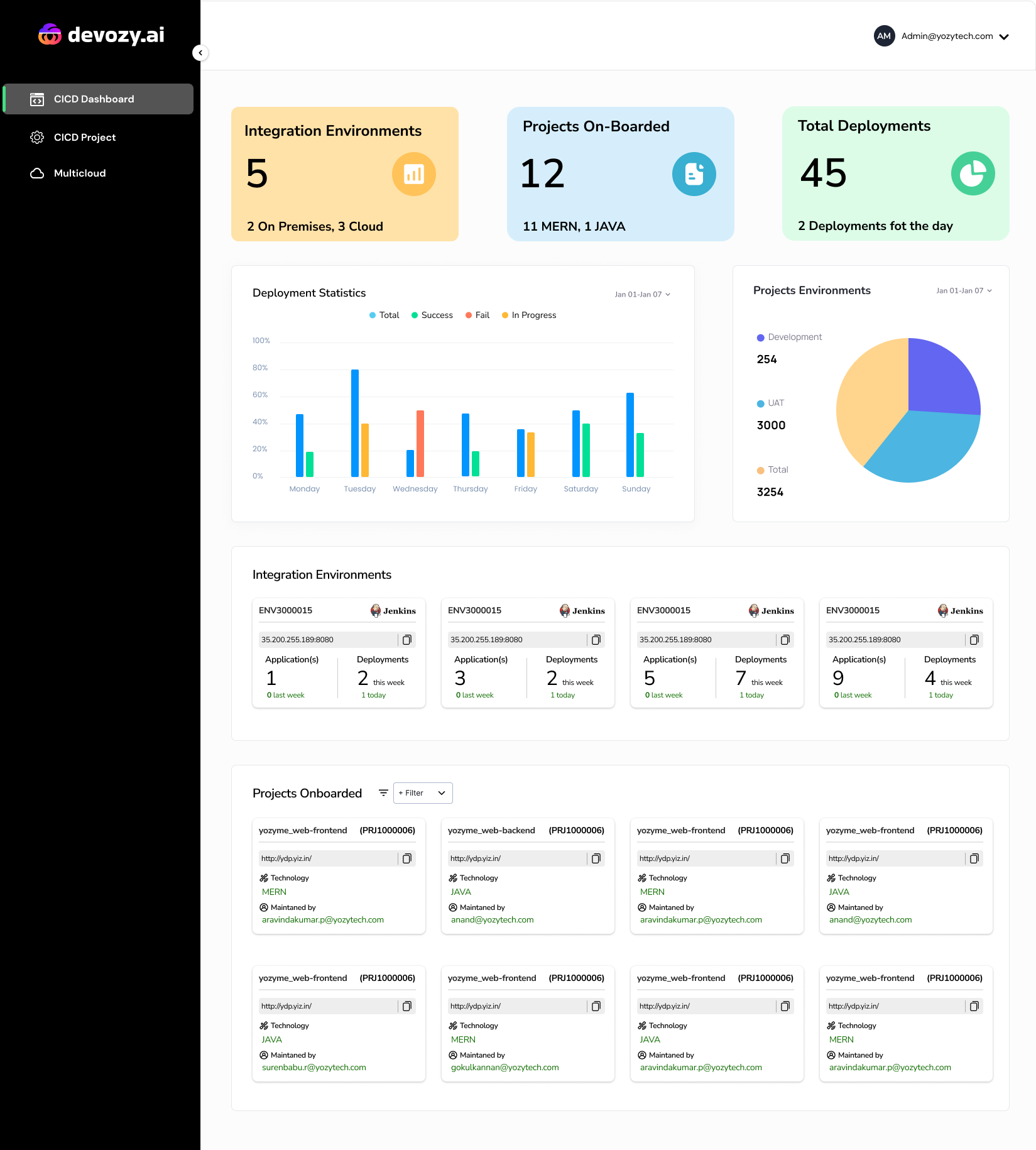Click the sort/filter lines icon beside Projects Onboarded
This screenshot has height=1150, width=1036.
point(383,793)
